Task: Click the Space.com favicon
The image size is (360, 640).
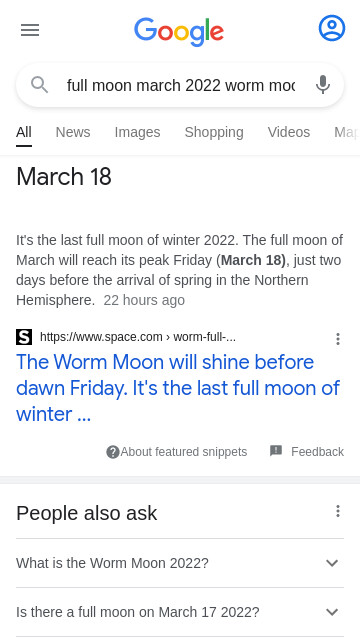Action: tap(24, 337)
